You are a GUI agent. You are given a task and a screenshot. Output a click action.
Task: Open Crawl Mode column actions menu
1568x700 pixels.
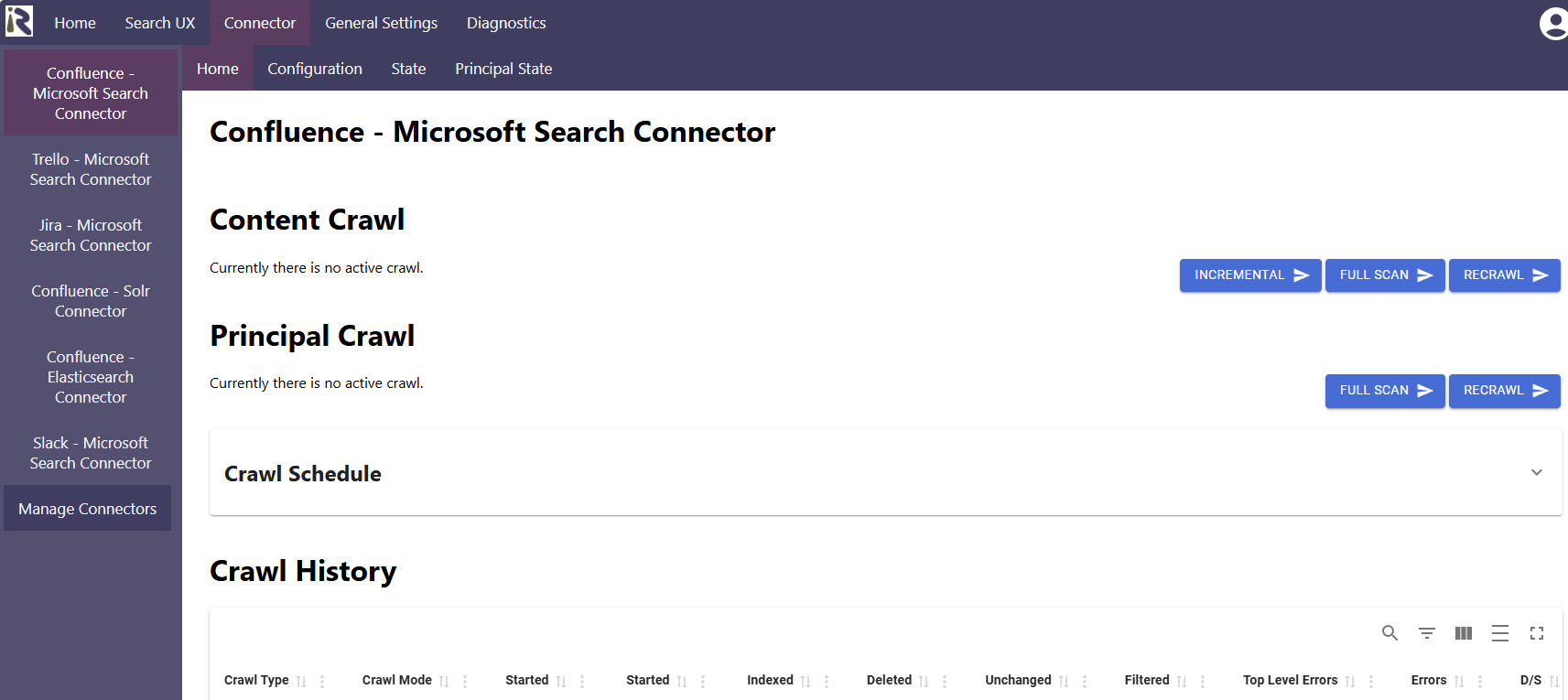click(x=465, y=681)
